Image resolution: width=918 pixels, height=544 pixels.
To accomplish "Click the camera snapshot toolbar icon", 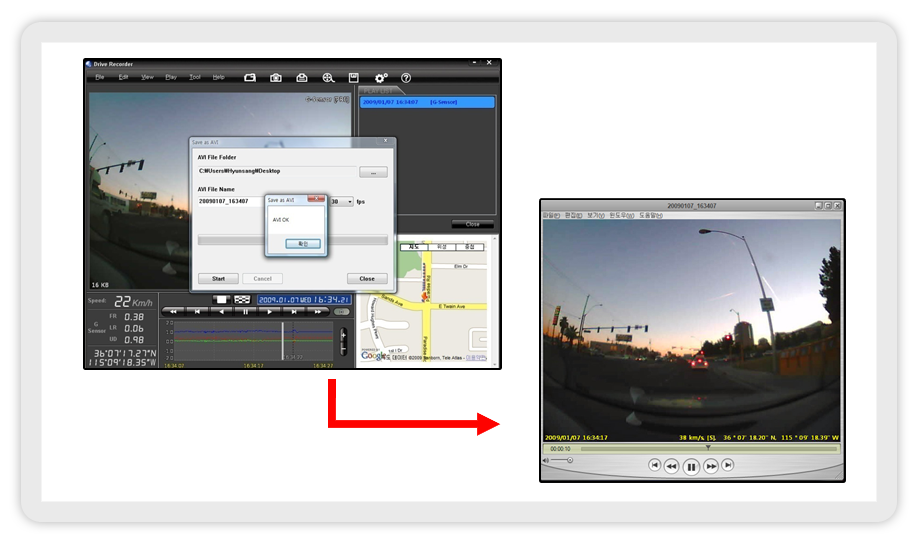I will 276,77.
